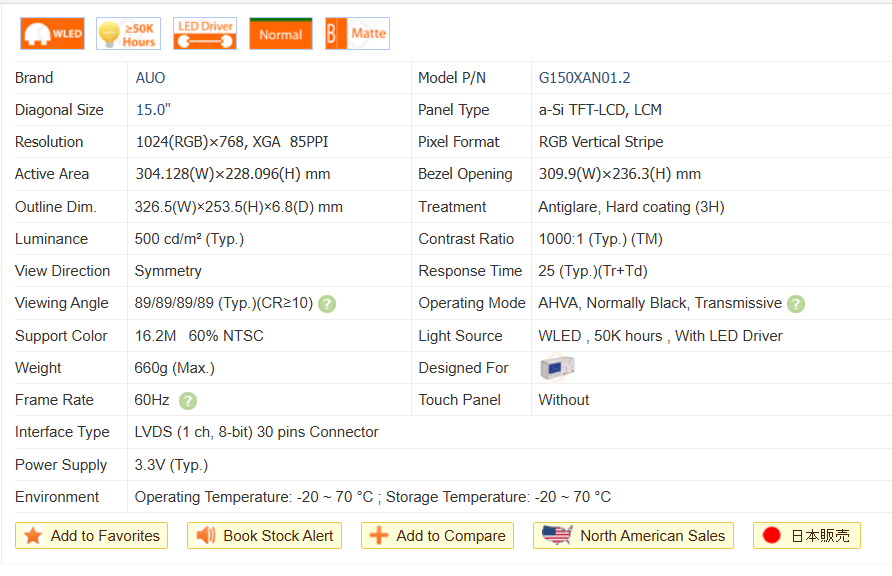Image resolution: width=892 pixels, height=576 pixels.
Task: Open the Frame Rate help question mark
Action: [x=188, y=401]
